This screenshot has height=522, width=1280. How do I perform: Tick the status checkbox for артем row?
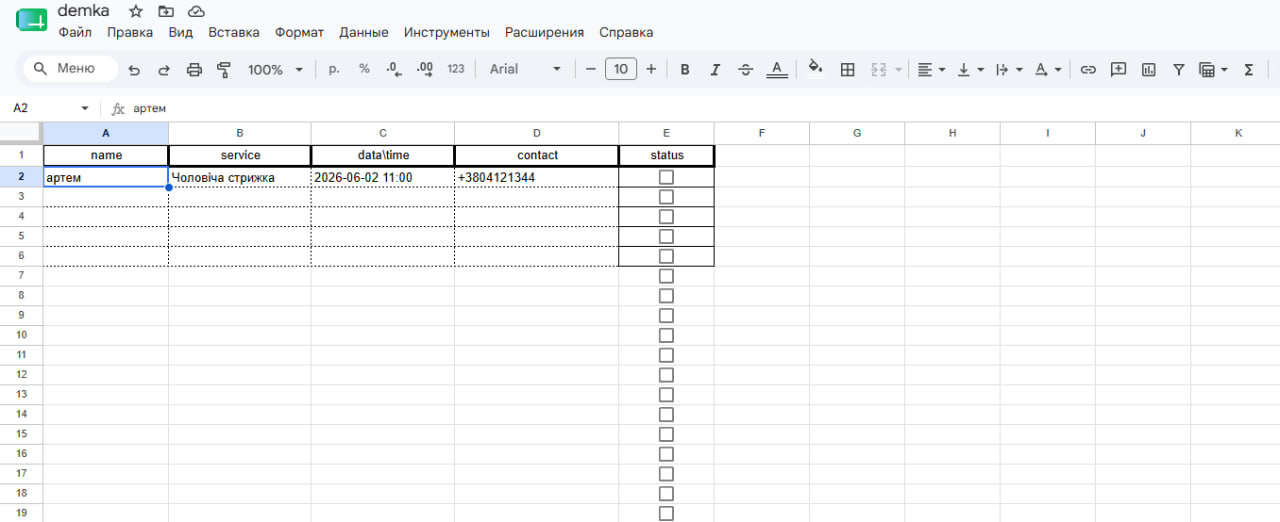pos(666,177)
